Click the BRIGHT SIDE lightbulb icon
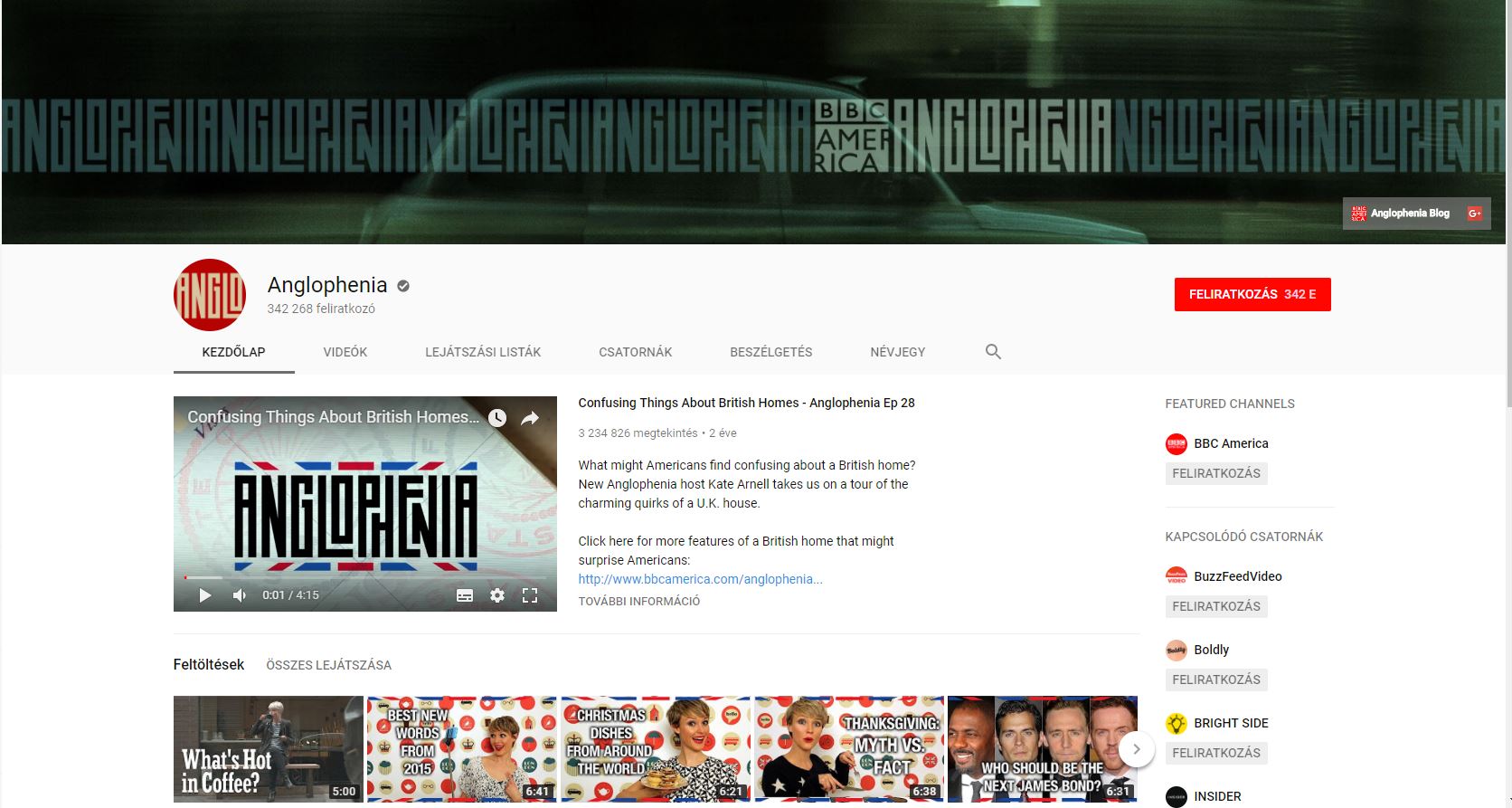This screenshot has height=808, width=1512. click(x=1176, y=723)
